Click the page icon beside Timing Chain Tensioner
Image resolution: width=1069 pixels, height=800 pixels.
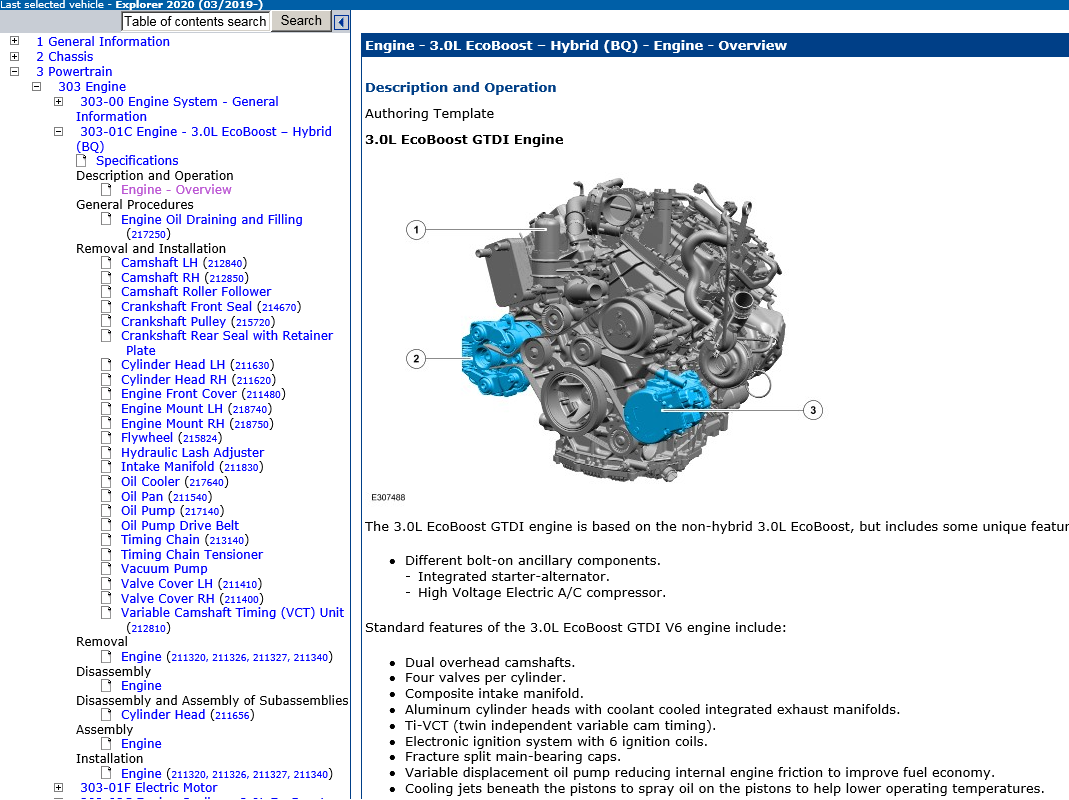(x=107, y=555)
